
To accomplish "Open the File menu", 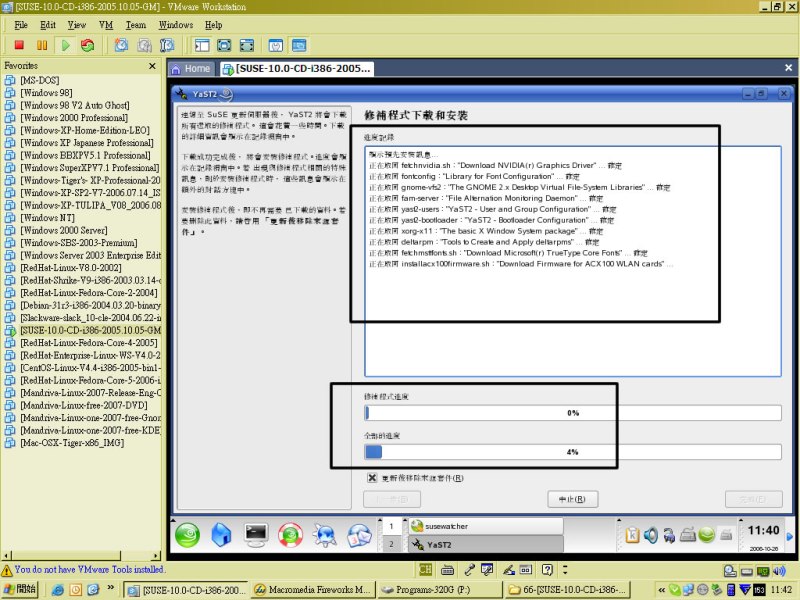I will (21, 25).
